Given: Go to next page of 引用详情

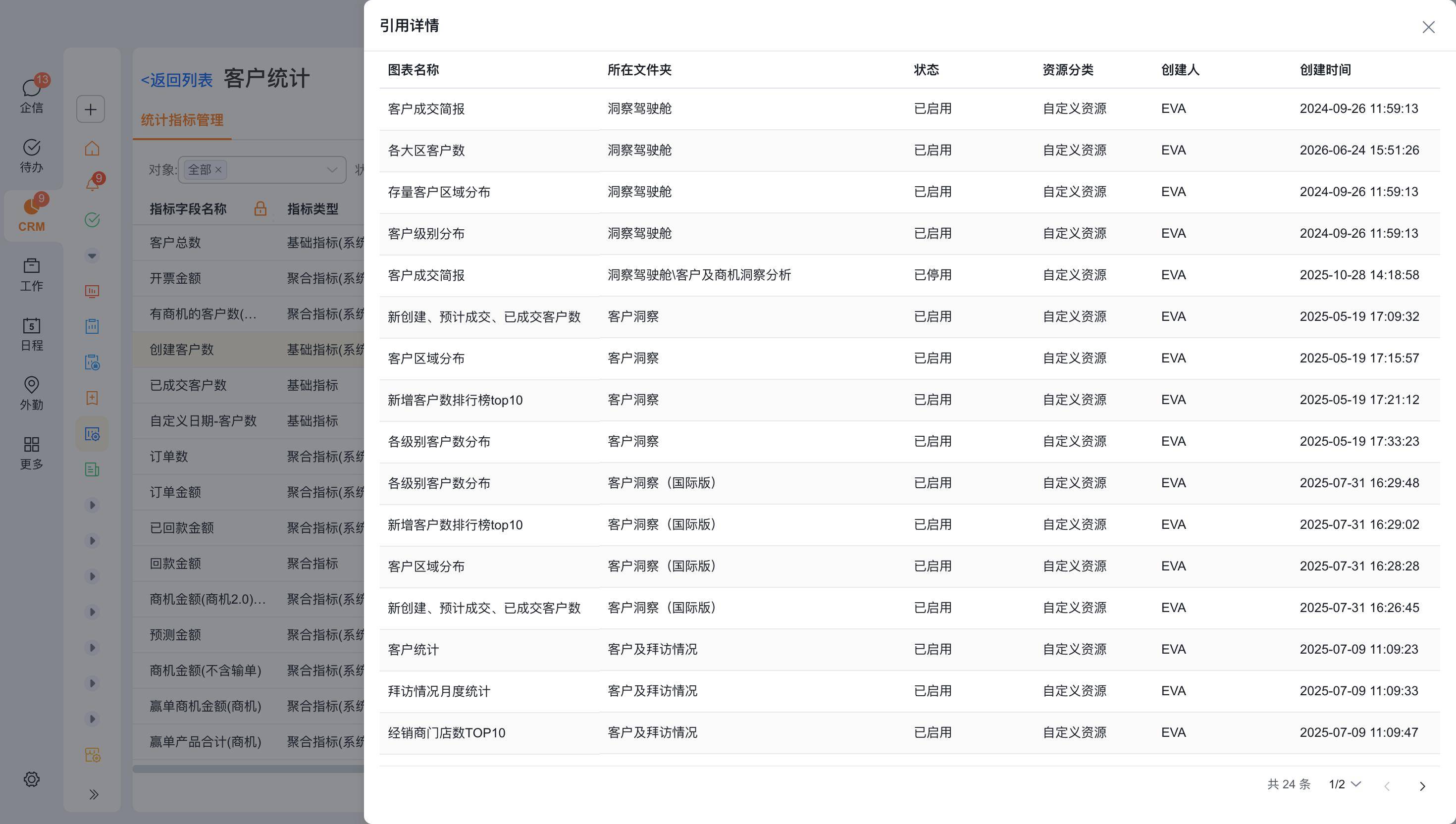Looking at the screenshot, I should pyautogui.click(x=1423, y=785).
